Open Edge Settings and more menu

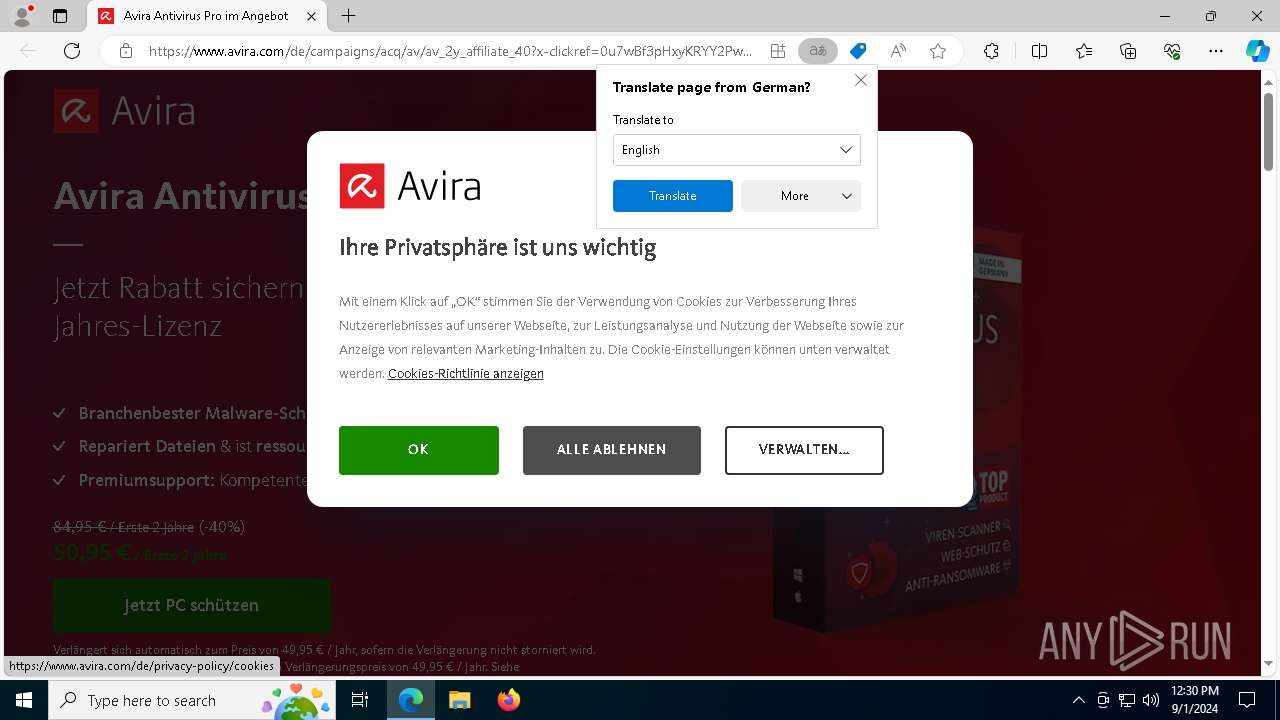coord(1216,51)
